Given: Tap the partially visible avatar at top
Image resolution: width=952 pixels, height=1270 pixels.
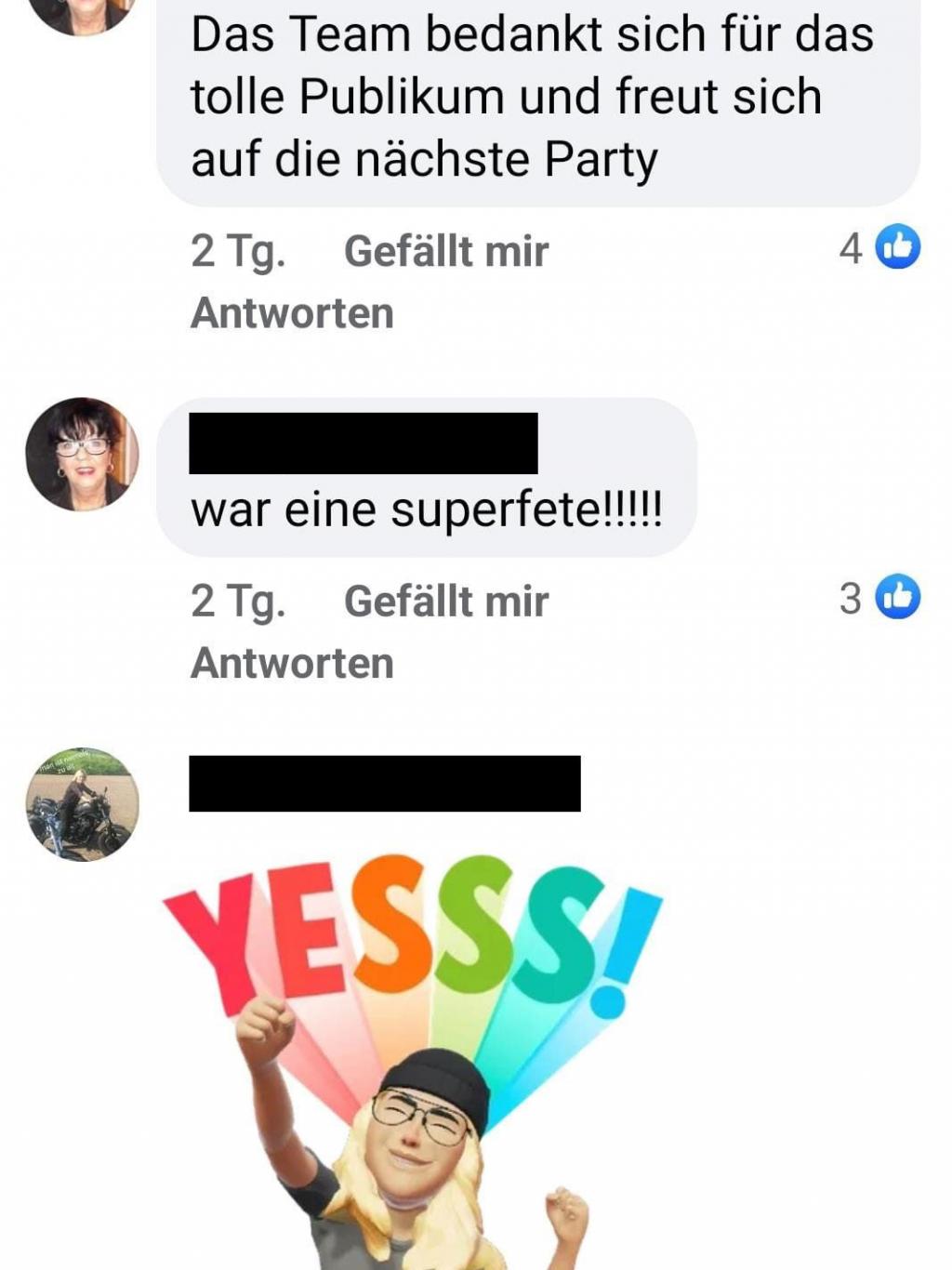Looking at the screenshot, I should (x=82, y=17).
